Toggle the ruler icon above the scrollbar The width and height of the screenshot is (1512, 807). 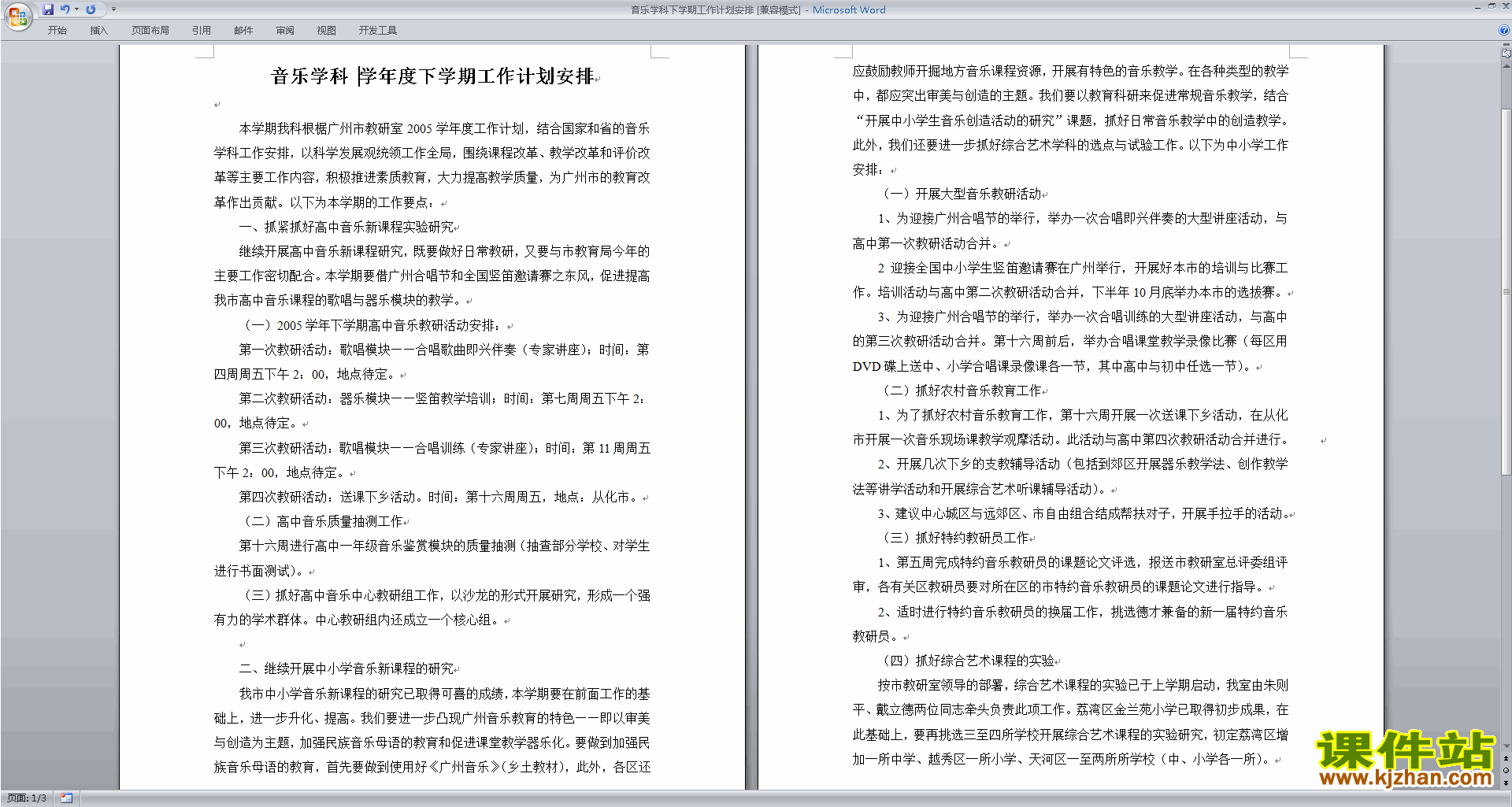[x=1506, y=54]
